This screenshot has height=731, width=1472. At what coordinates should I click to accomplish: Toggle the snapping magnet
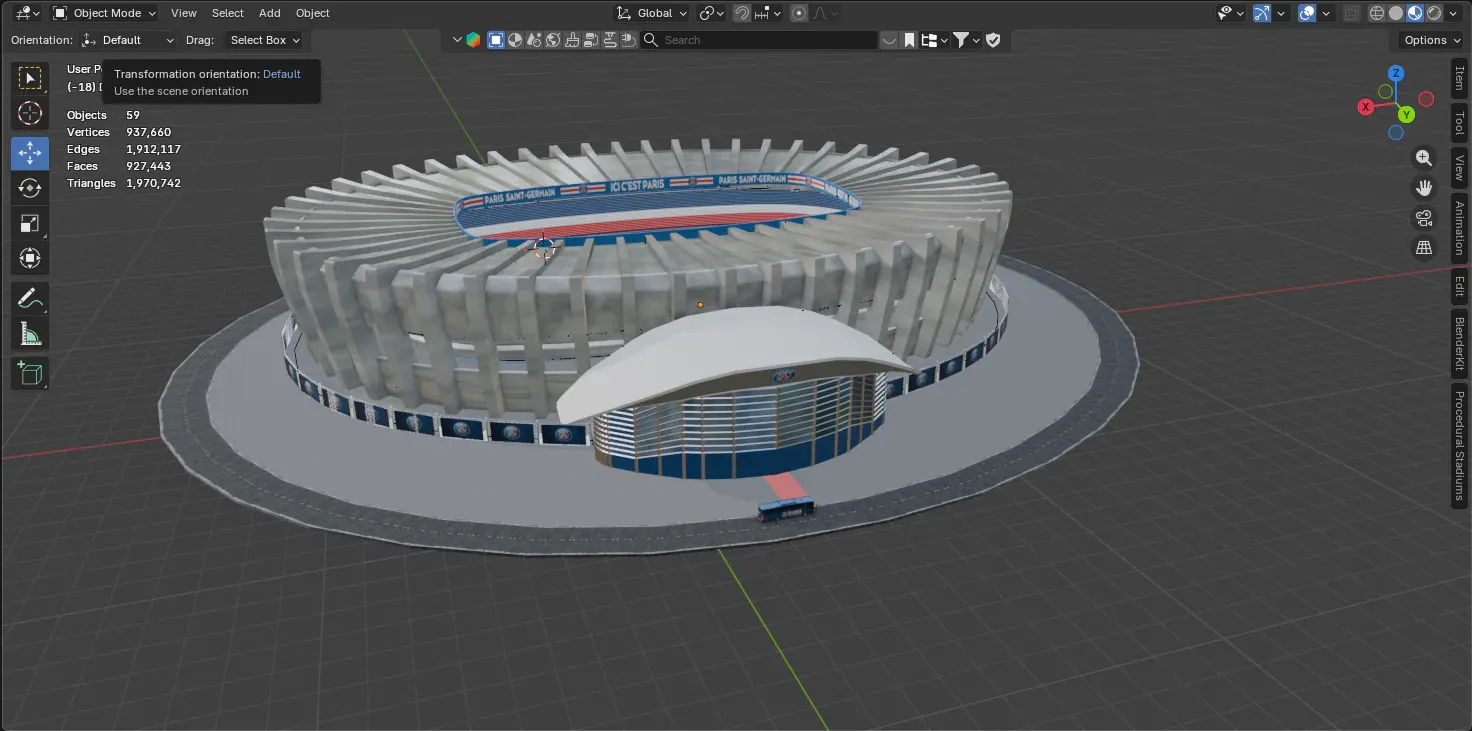click(742, 13)
